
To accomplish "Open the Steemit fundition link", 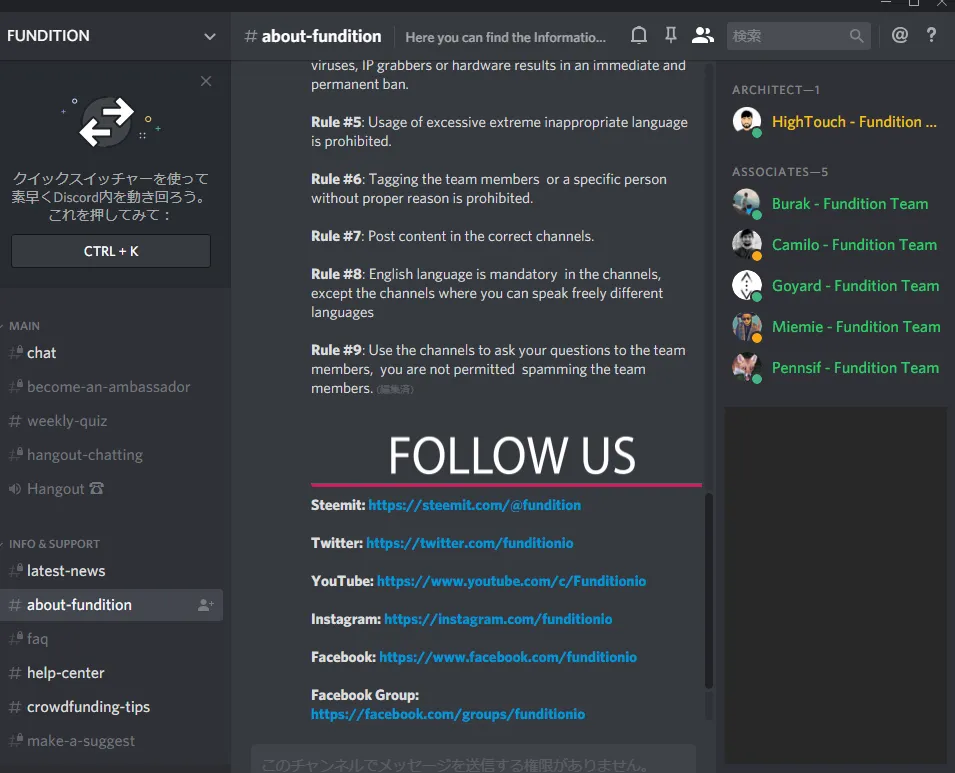I will [x=474, y=505].
